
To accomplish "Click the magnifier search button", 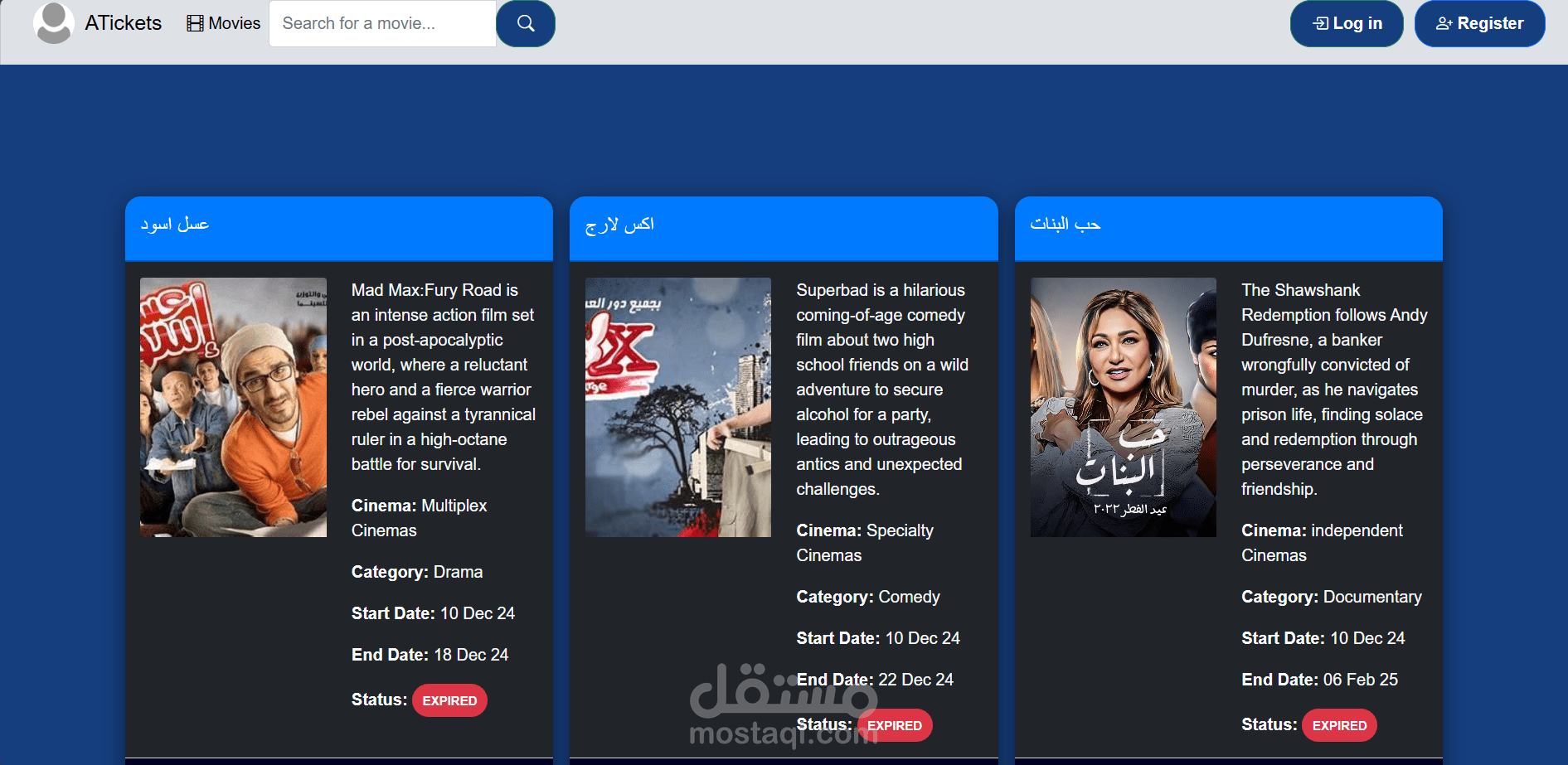I will point(526,23).
